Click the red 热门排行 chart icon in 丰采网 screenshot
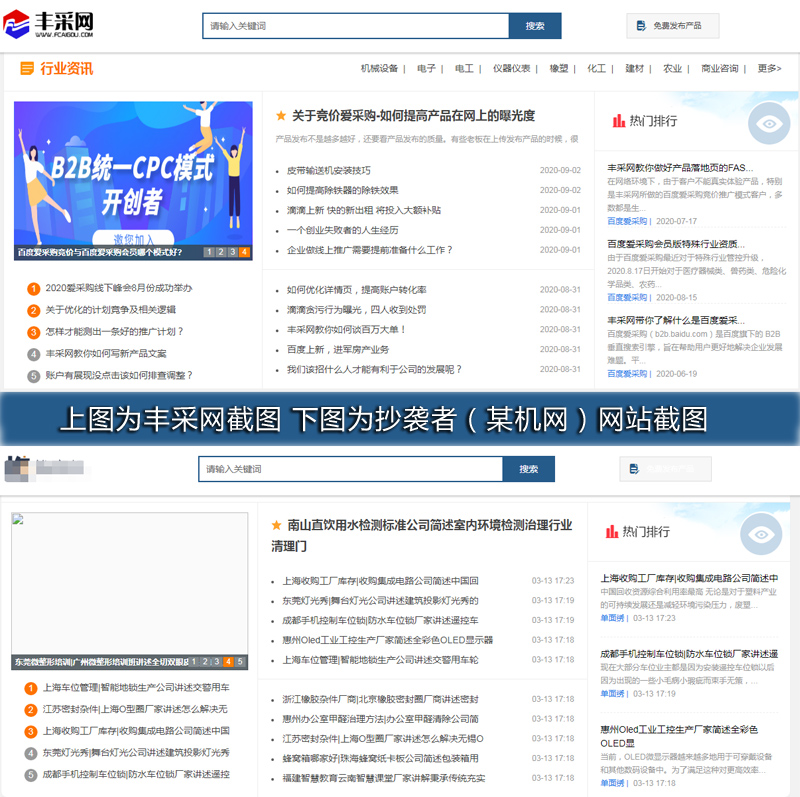This screenshot has width=800, height=797. [x=618, y=121]
